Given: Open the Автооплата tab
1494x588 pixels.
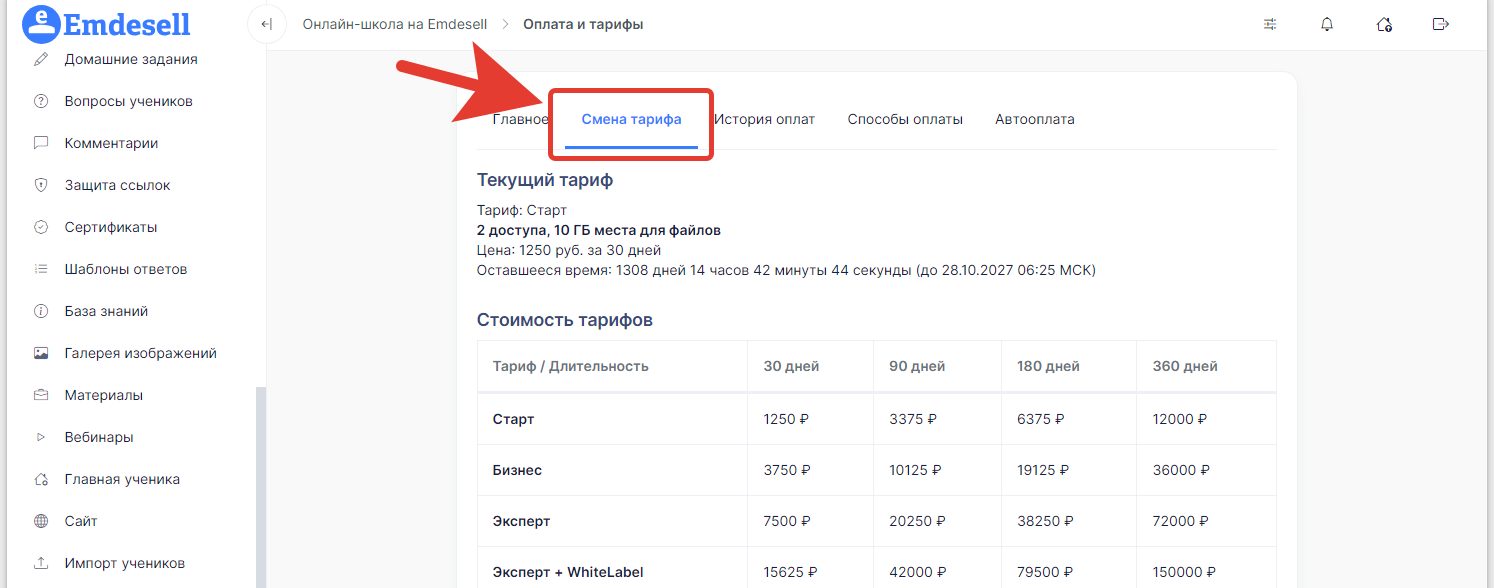Looking at the screenshot, I should coord(1034,120).
